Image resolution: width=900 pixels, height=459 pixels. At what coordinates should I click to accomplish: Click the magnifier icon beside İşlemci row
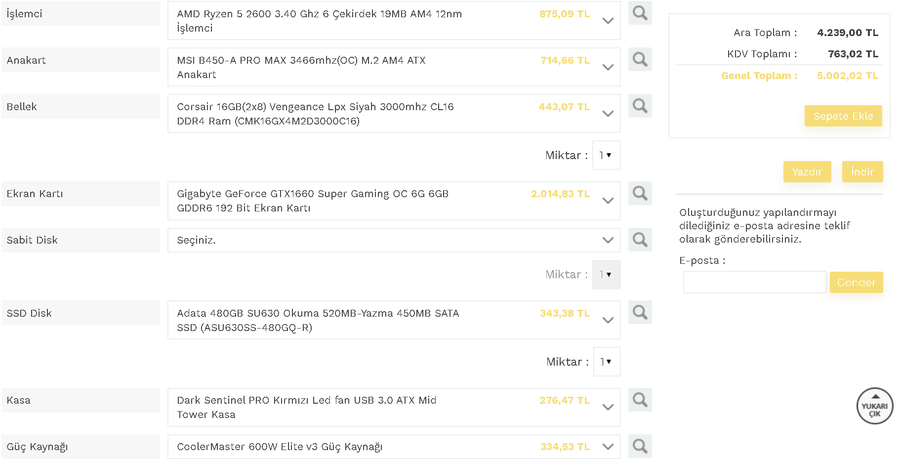[640, 14]
